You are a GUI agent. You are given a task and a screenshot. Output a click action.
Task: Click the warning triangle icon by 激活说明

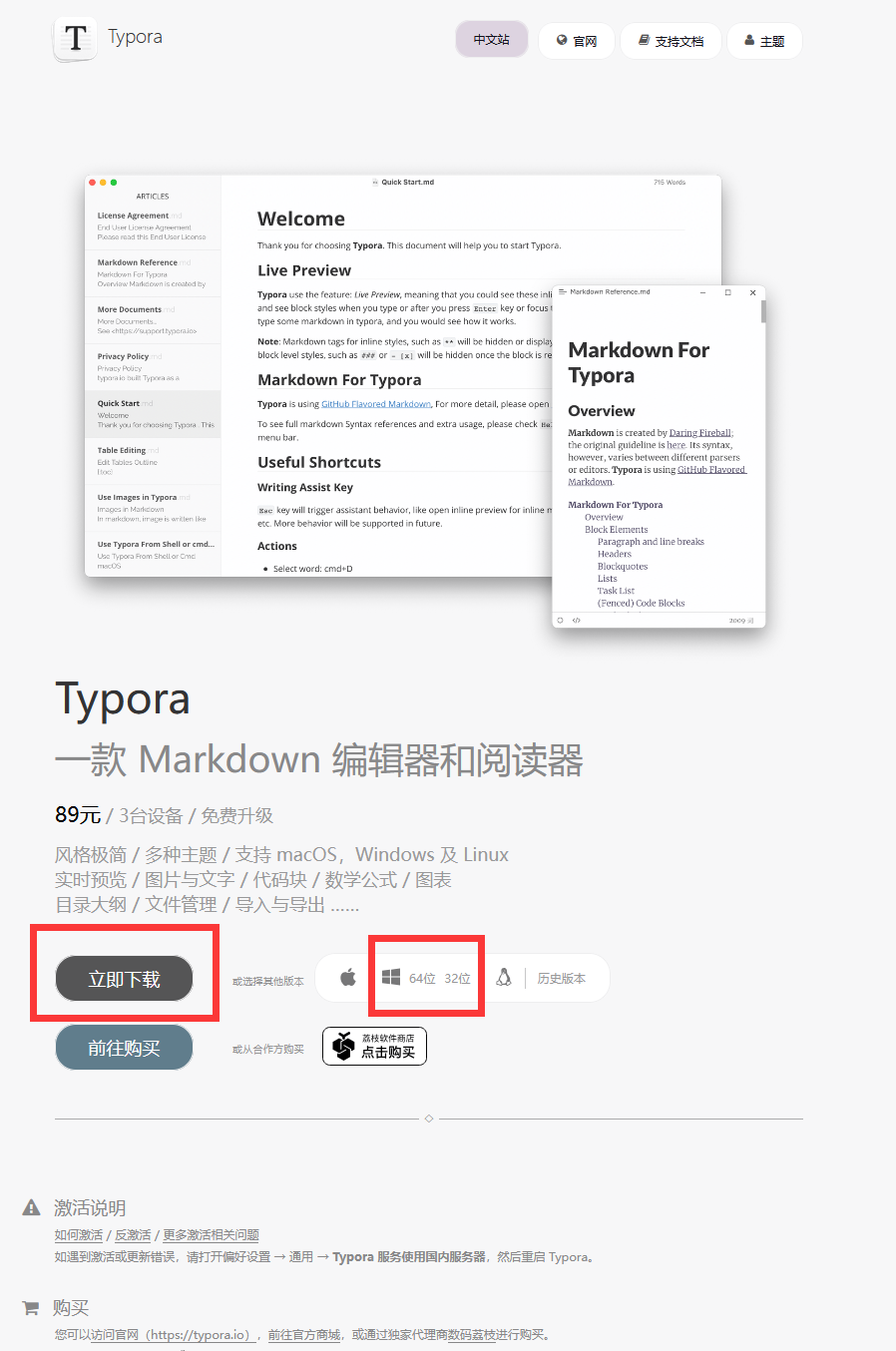click(32, 1207)
